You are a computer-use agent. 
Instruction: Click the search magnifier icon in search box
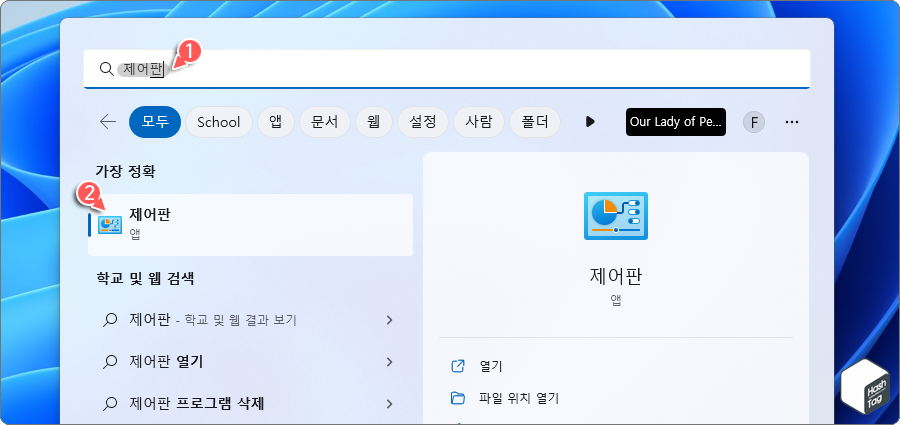pos(106,69)
